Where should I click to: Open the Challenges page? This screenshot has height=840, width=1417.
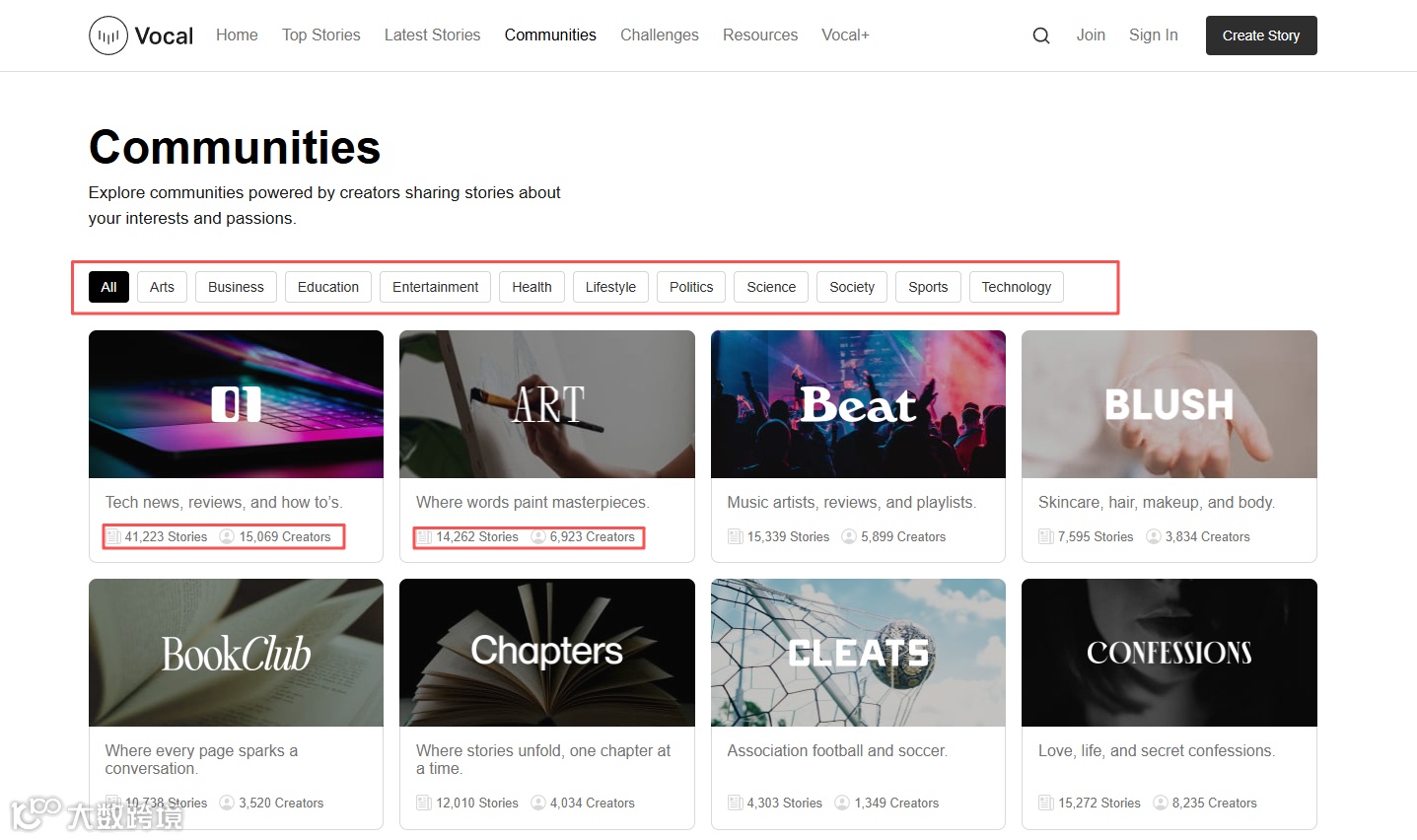(x=660, y=35)
